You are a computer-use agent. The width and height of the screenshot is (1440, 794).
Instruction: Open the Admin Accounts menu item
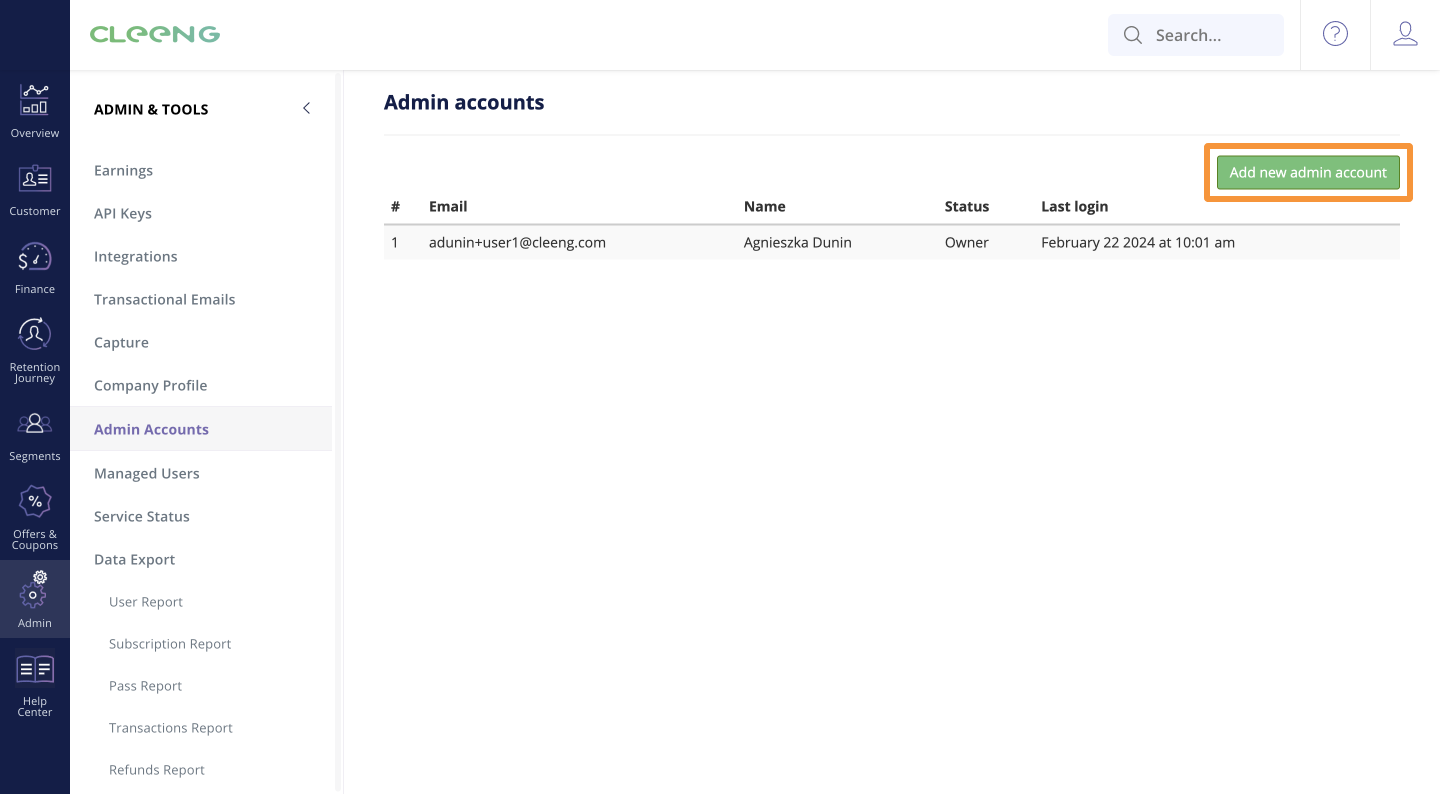[x=151, y=429]
